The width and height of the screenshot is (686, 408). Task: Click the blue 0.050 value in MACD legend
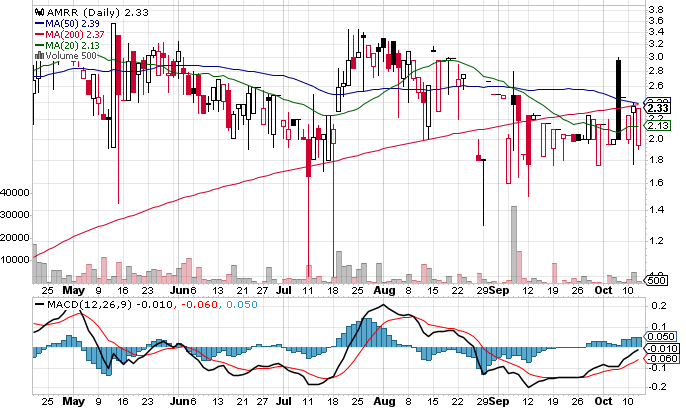[x=242, y=304]
